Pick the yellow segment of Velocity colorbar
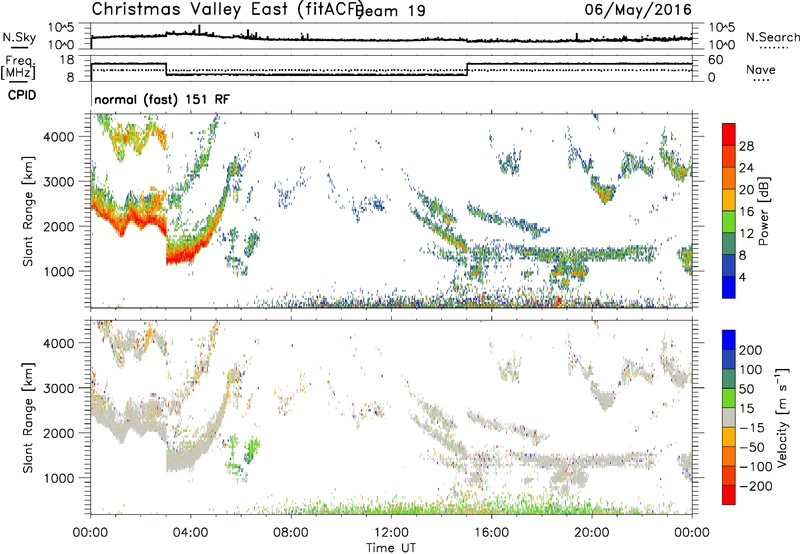This screenshot has height=554, width=800. (729, 437)
